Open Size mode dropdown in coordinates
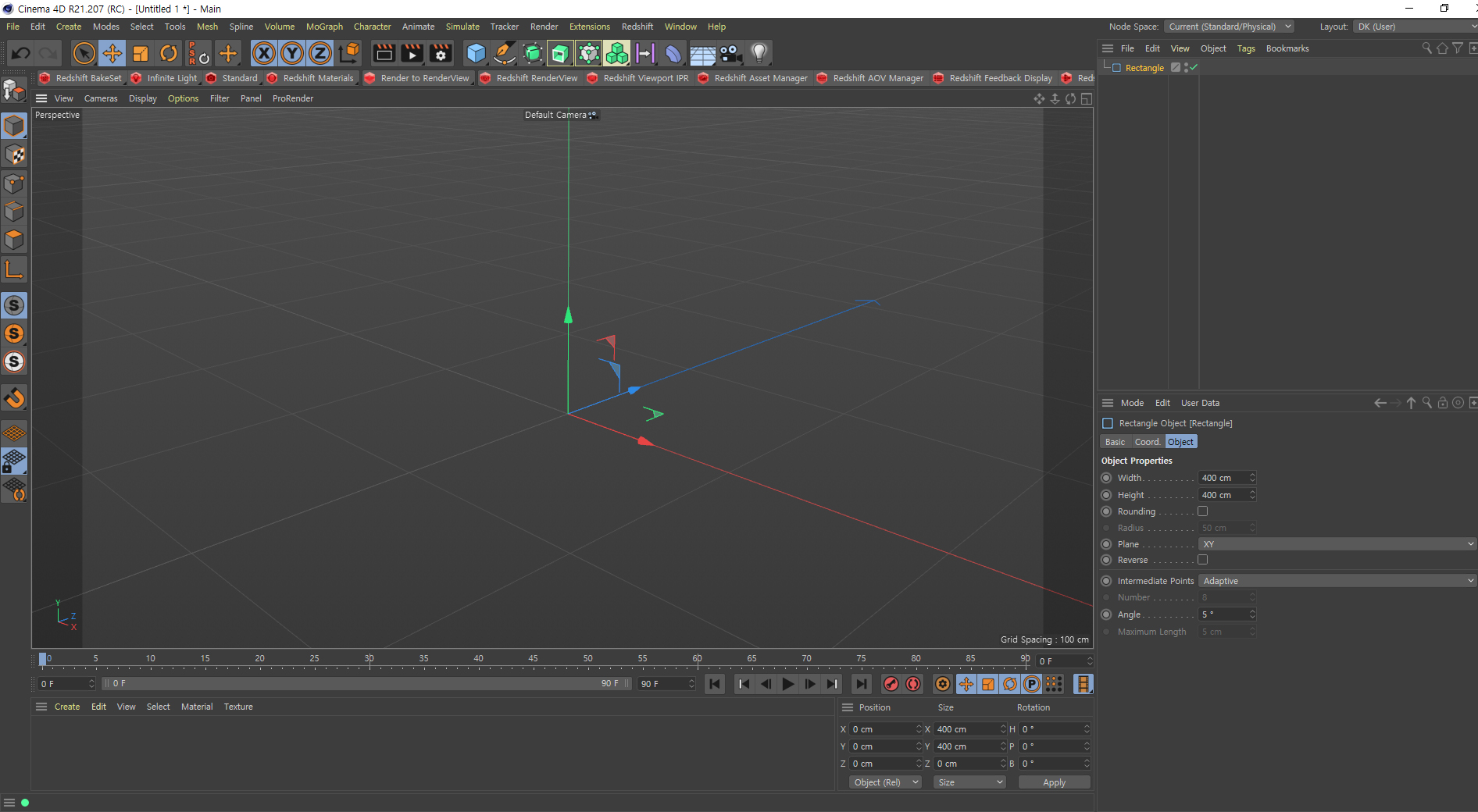This screenshot has height=812, width=1478. pos(969,782)
